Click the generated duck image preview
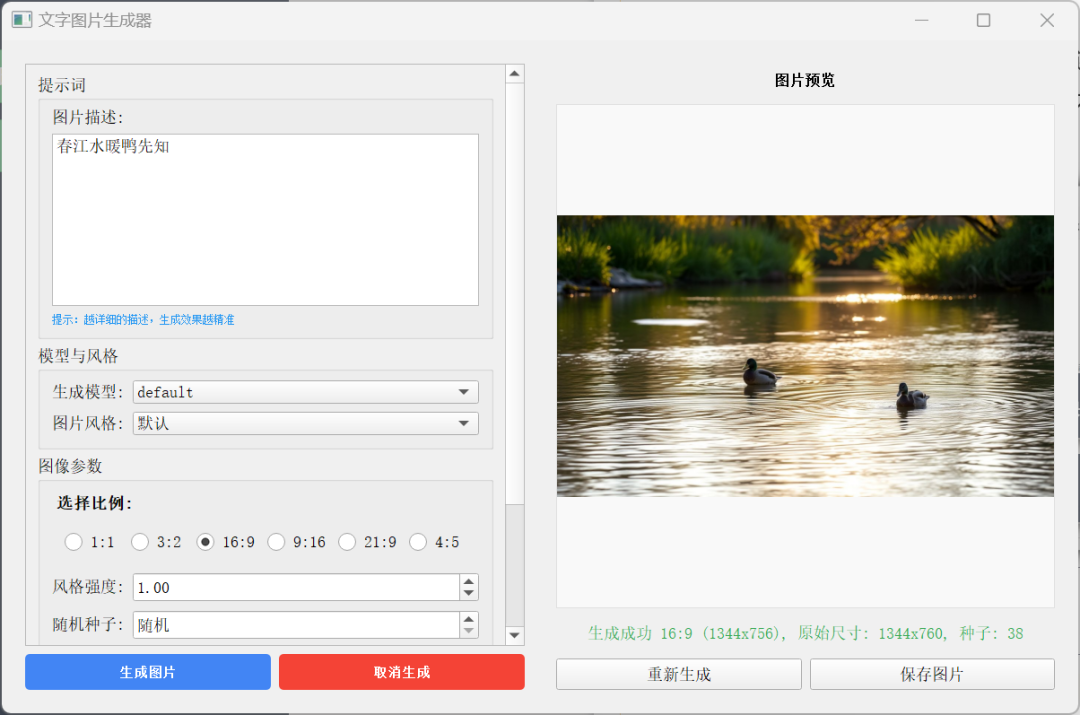The width and height of the screenshot is (1080, 715). (x=805, y=356)
